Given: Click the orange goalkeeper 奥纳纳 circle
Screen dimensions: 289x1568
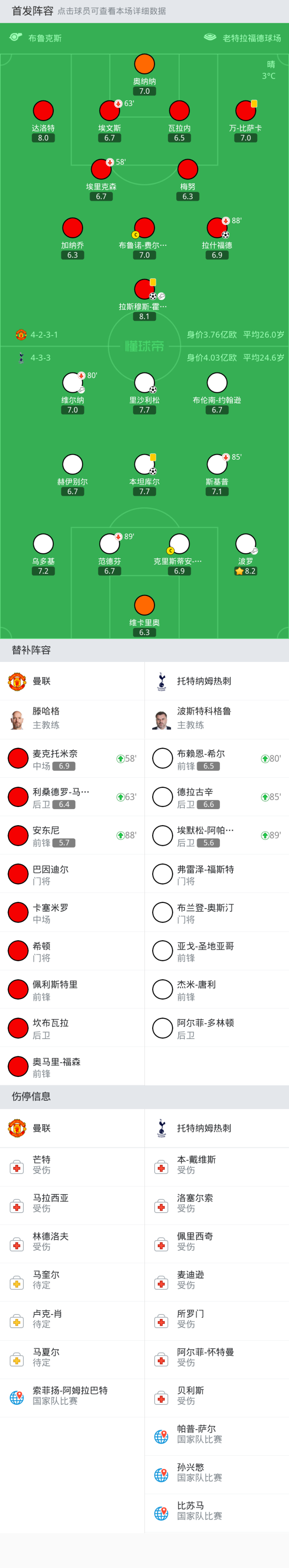Looking at the screenshot, I should point(144,65).
